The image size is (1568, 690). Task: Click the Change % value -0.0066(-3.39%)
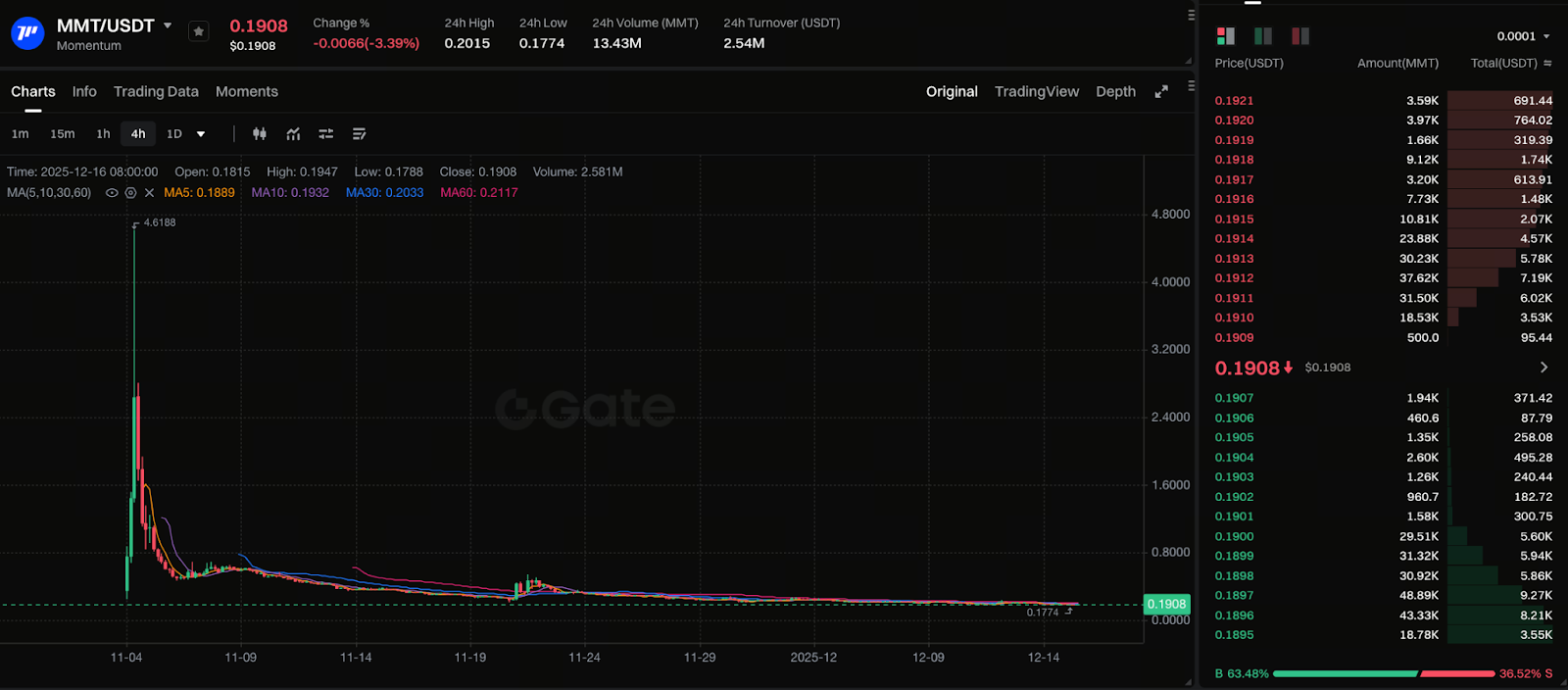[x=367, y=43]
